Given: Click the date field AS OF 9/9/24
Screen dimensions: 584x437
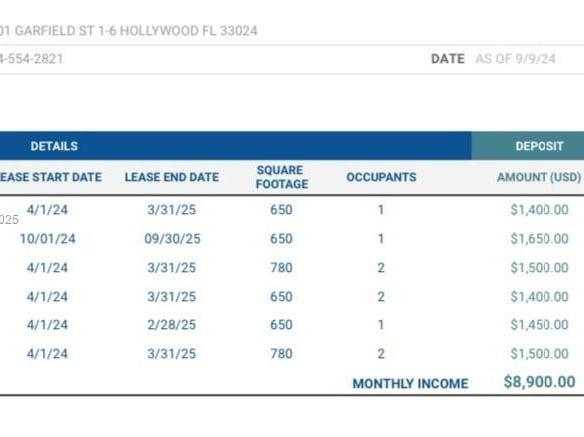Looking at the screenshot, I should [x=515, y=59].
